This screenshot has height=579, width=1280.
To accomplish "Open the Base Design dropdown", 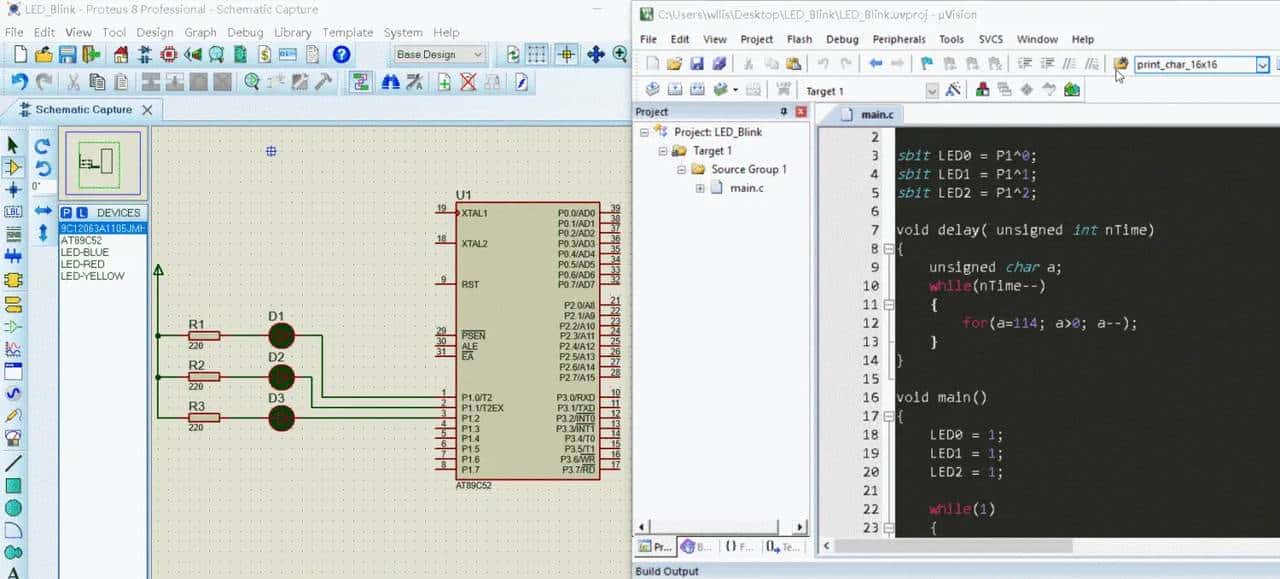I will coord(439,55).
